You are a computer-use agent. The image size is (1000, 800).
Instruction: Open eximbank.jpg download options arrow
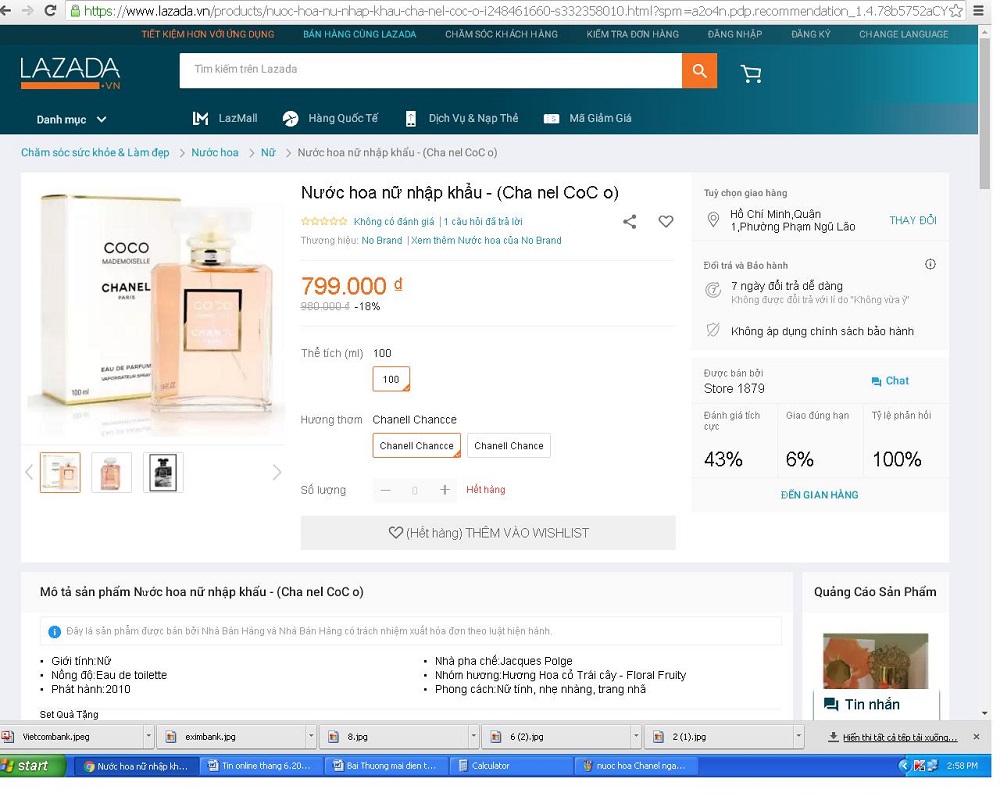(311, 736)
